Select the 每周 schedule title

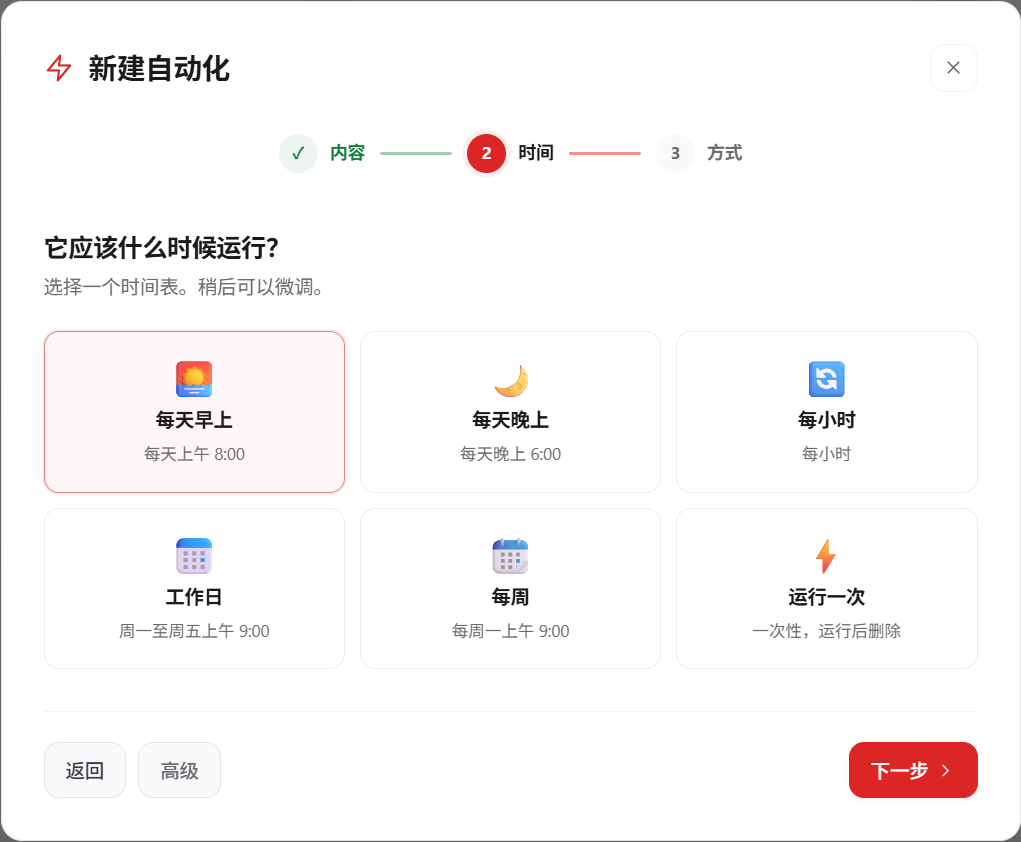click(x=510, y=597)
